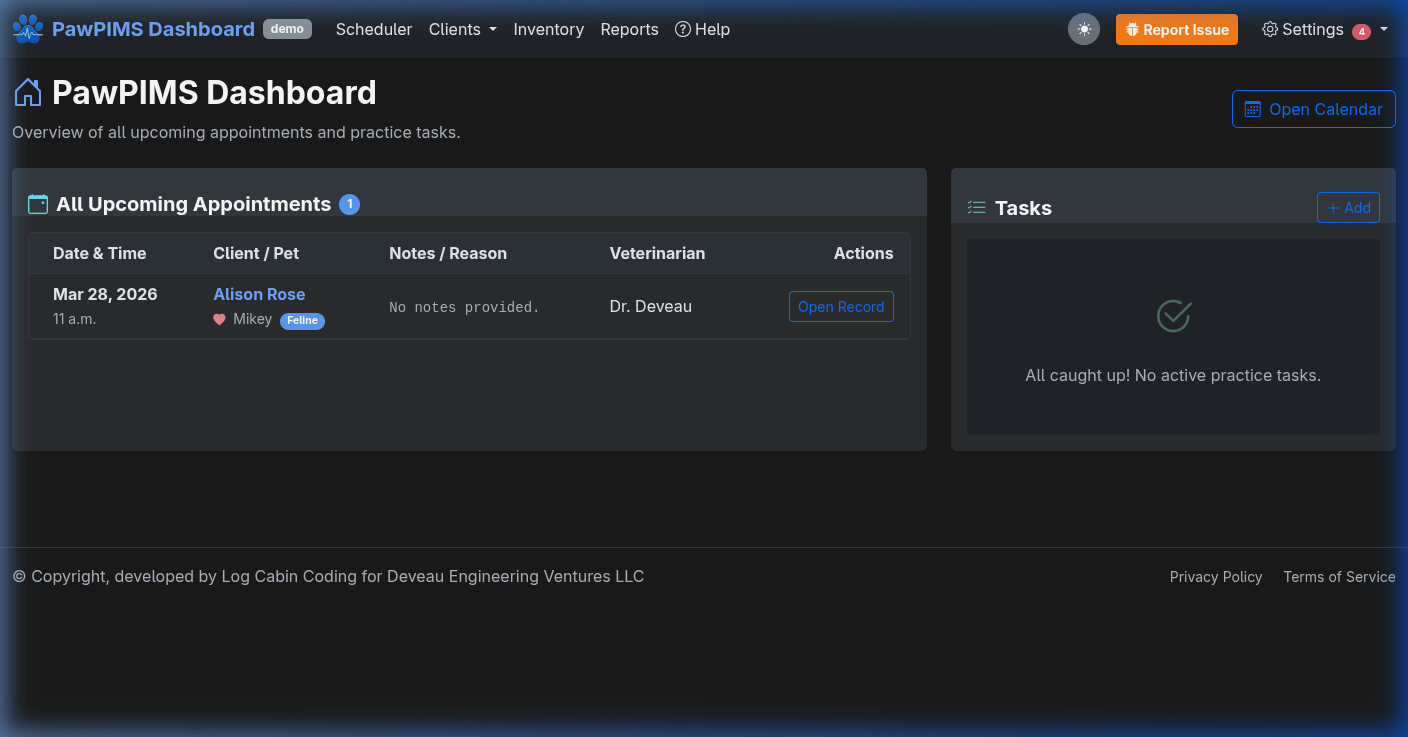Open the Terms of Service link
The image size is (1408, 737).
[1339, 577]
